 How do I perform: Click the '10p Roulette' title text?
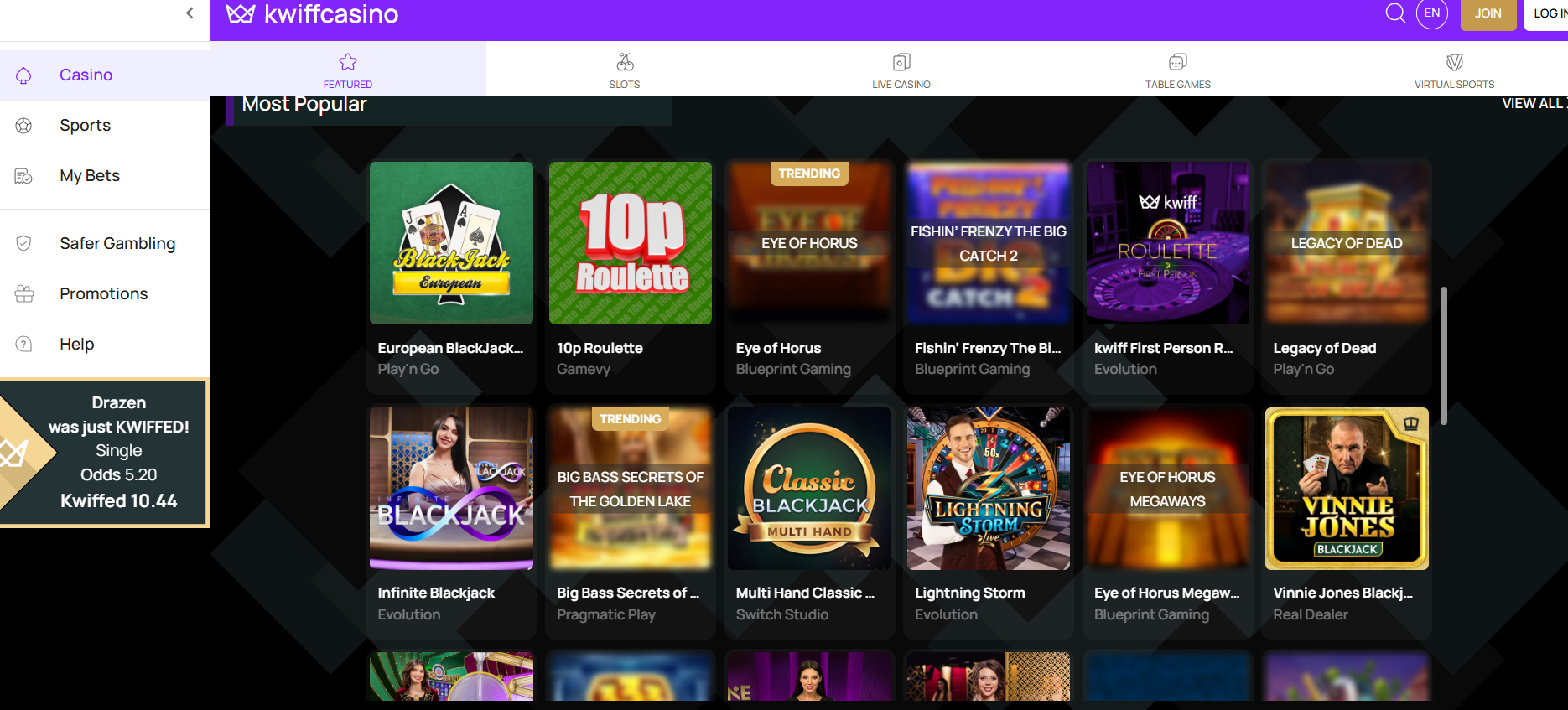click(x=600, y=348)
